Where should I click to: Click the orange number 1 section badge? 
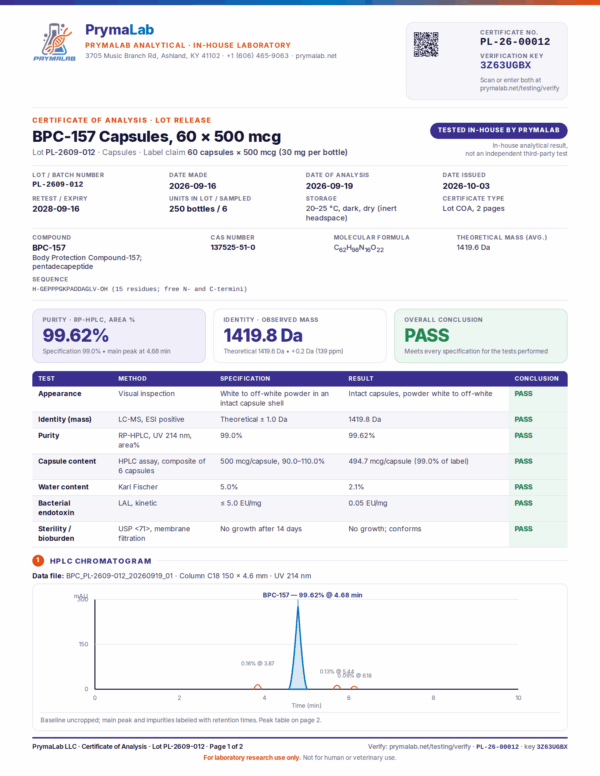tap(38, 560)
